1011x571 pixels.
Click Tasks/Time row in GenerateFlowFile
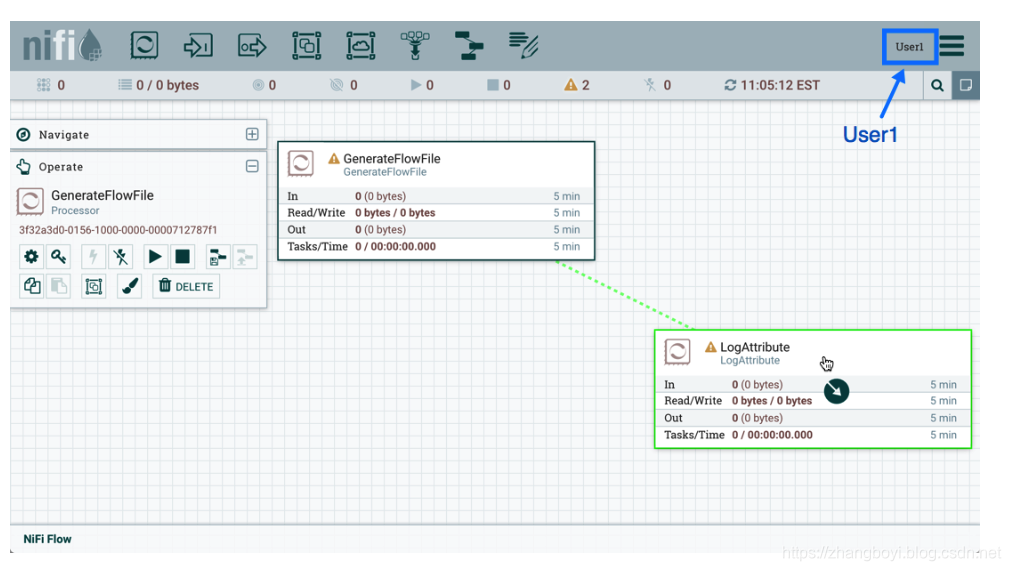point(436,246)
